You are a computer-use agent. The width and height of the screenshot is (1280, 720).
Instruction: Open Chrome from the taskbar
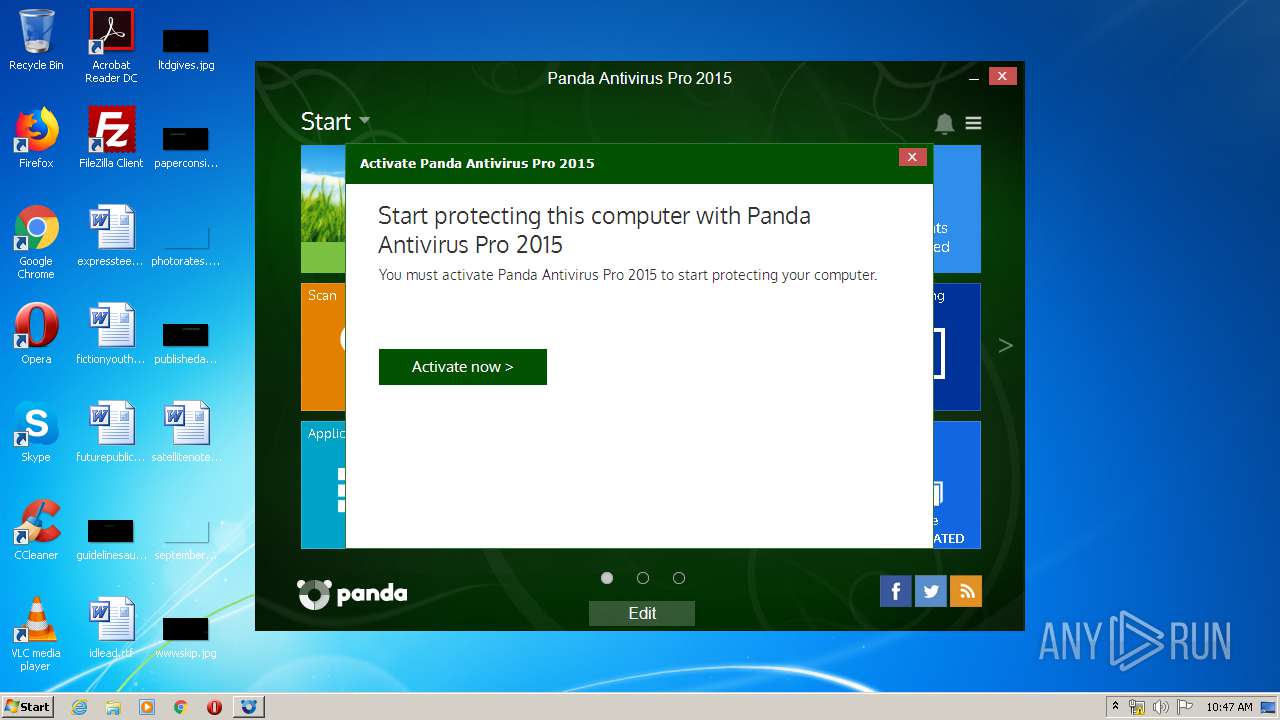tap(181, 707)
